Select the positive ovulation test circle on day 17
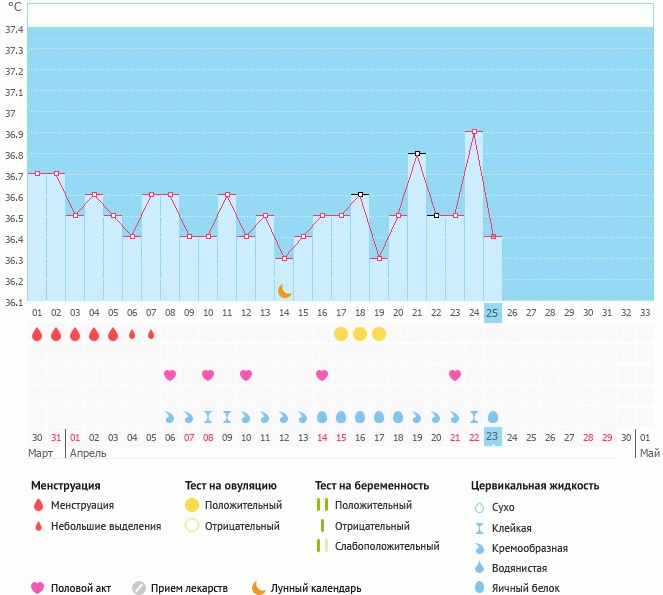 [x=341, y=334]
